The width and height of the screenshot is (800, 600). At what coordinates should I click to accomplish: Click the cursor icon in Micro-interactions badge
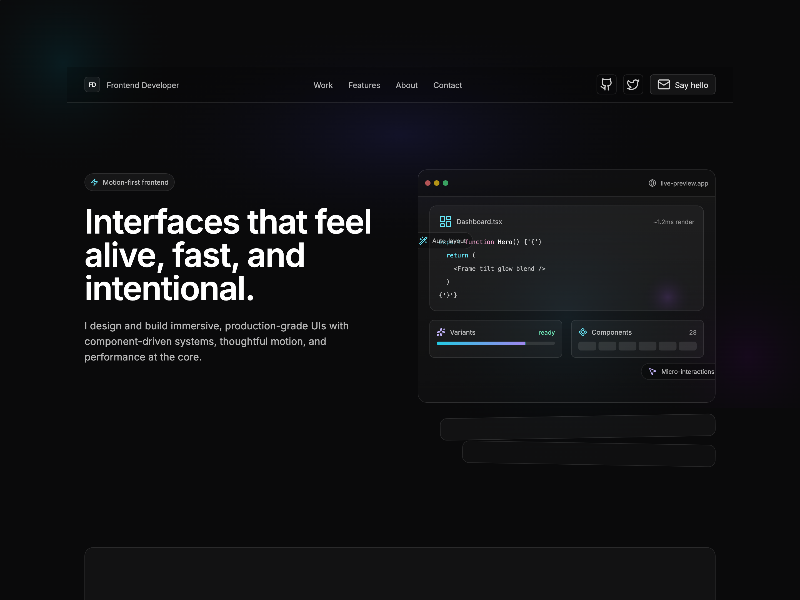point(651,371)
